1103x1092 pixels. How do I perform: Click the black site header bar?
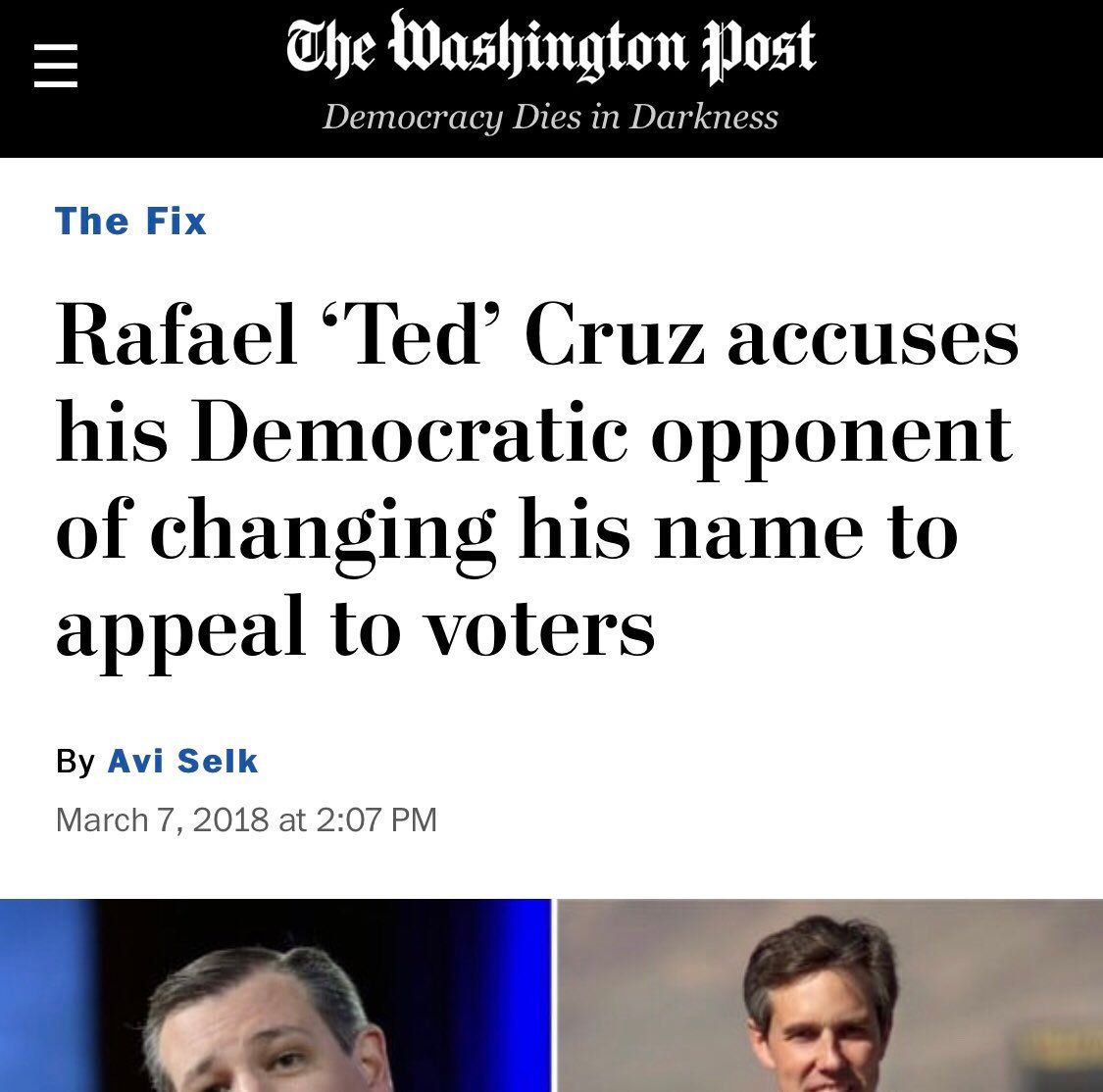click(x=551, y=78)
